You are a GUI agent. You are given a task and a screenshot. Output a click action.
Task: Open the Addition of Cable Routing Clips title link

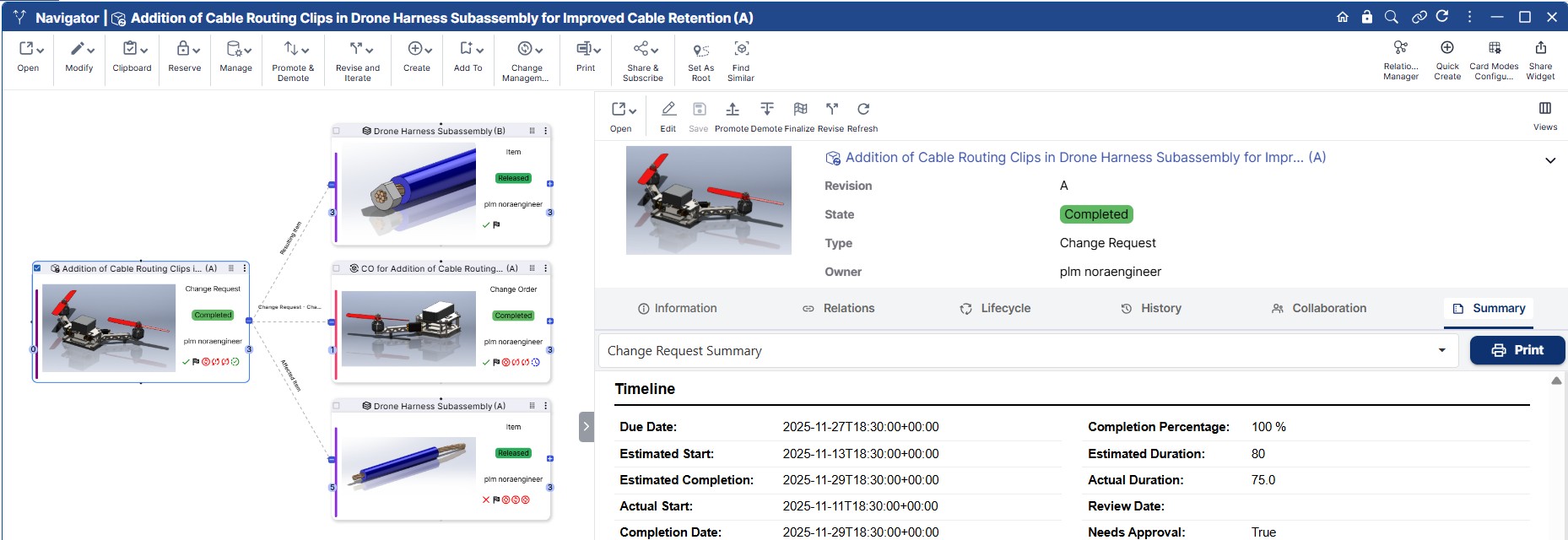point(1084,158)
